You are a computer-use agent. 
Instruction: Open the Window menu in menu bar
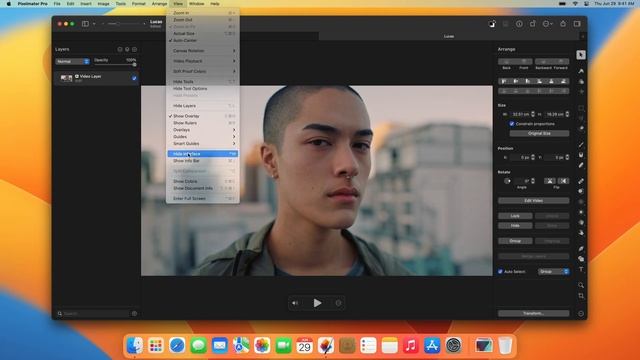tap(196, 4)
